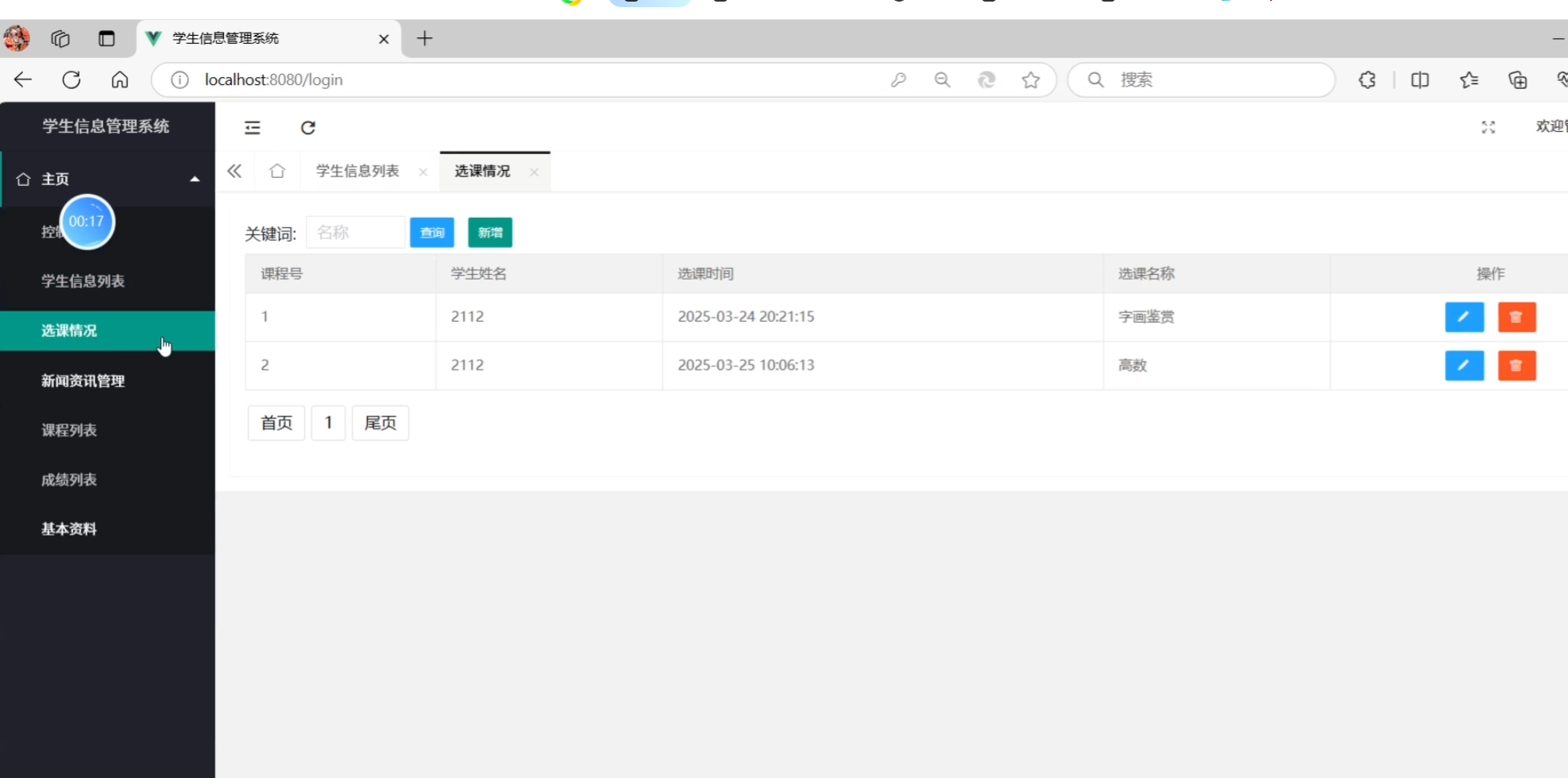Go to 尾页 last page
This screenshot has height=778, width=1568.
pyautogui.click(x=380, y=424)
